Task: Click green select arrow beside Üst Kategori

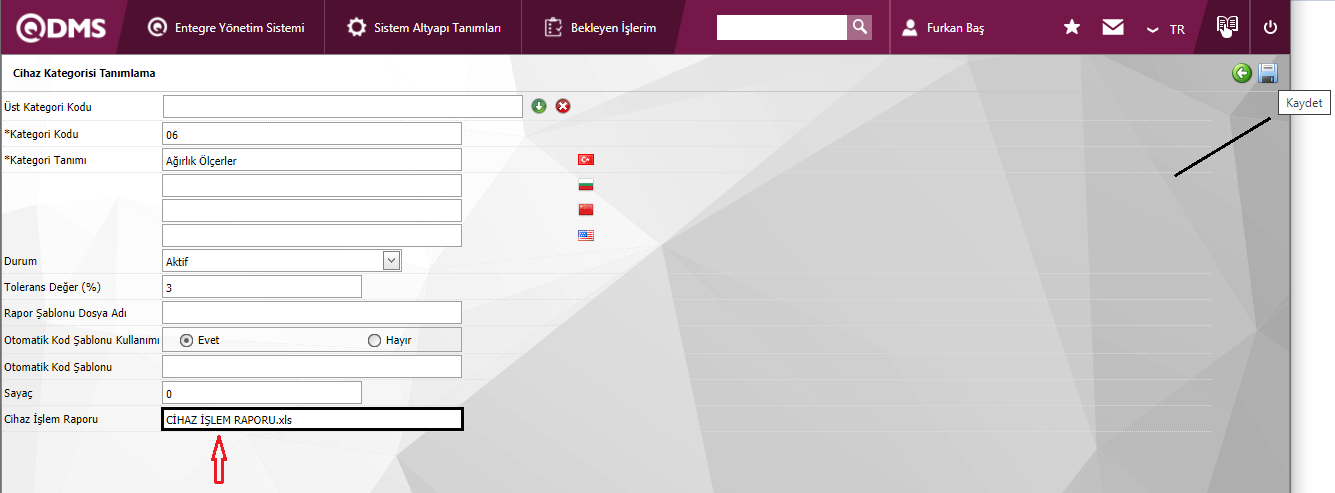Action: (x=539, y=106)
